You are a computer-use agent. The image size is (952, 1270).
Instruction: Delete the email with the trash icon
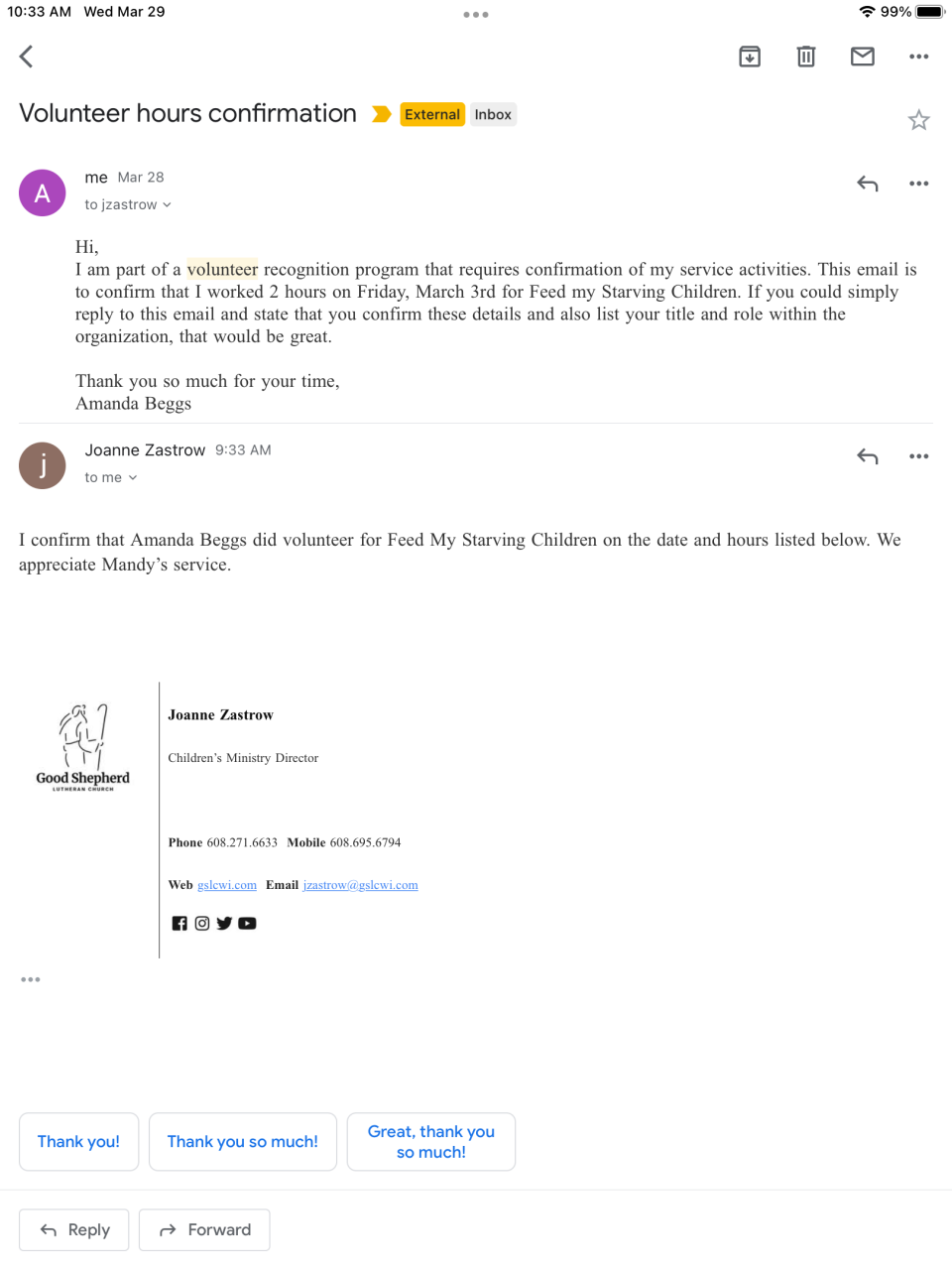pos(806,57)
